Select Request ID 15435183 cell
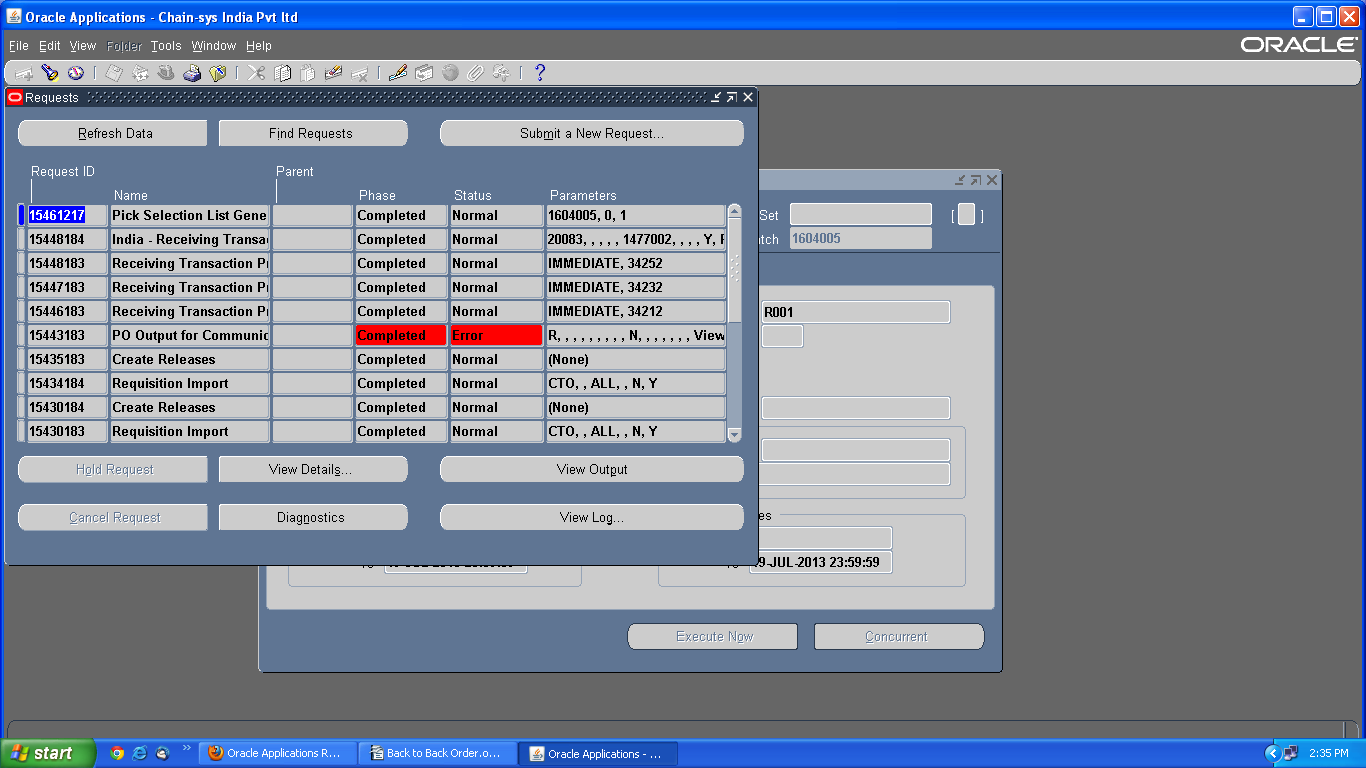Image resolution: width=1366 pixels, height=768 pixels. click(67, 359)
